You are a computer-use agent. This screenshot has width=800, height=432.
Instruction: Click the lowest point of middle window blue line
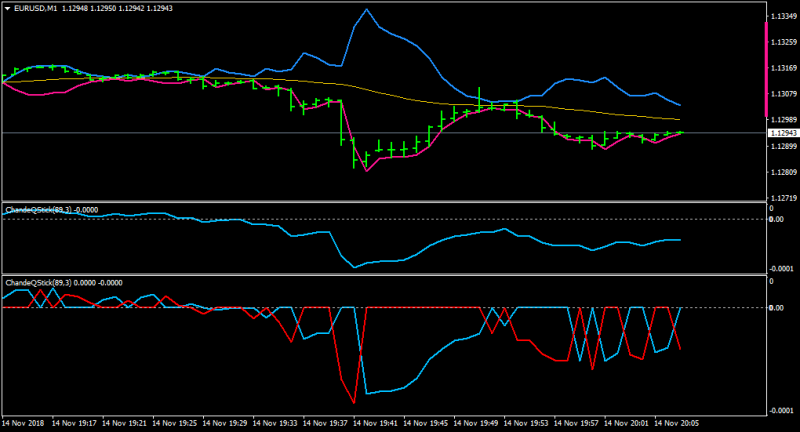[x=354, y=267]
